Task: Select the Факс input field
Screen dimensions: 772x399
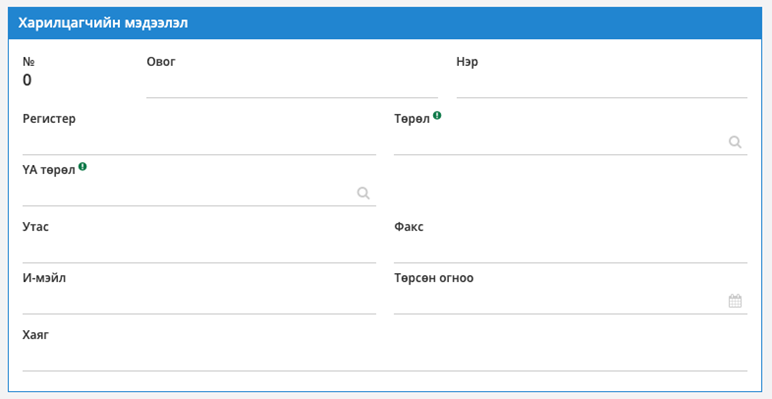Action: pos(571,250)
